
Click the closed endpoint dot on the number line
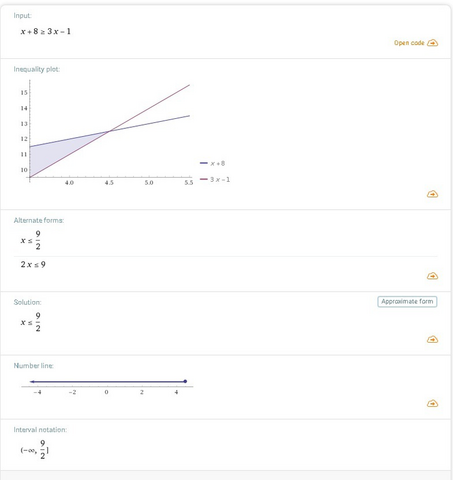click(185, 381)
